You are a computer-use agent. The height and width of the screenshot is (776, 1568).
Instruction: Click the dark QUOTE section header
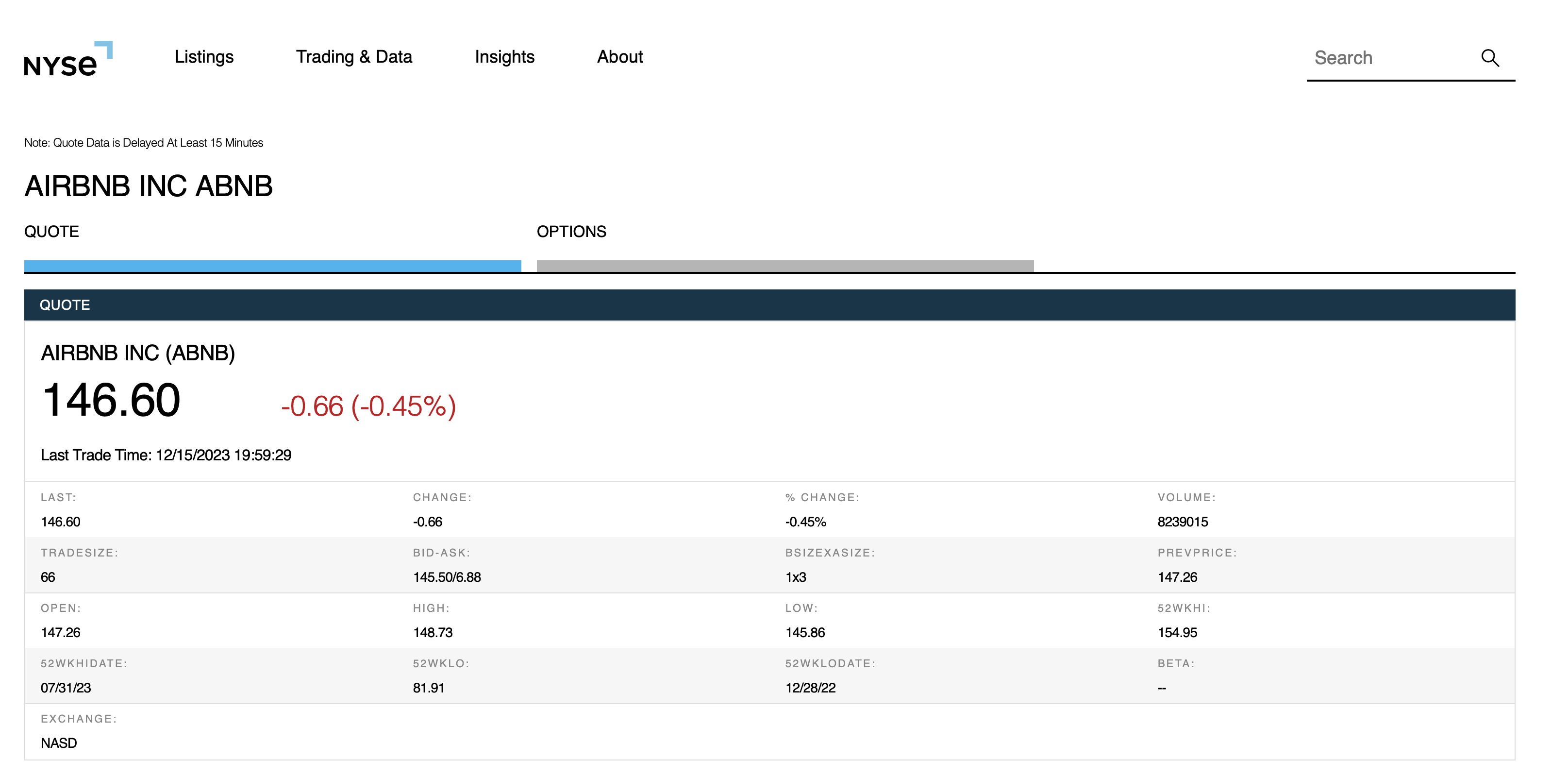(769, 304)
